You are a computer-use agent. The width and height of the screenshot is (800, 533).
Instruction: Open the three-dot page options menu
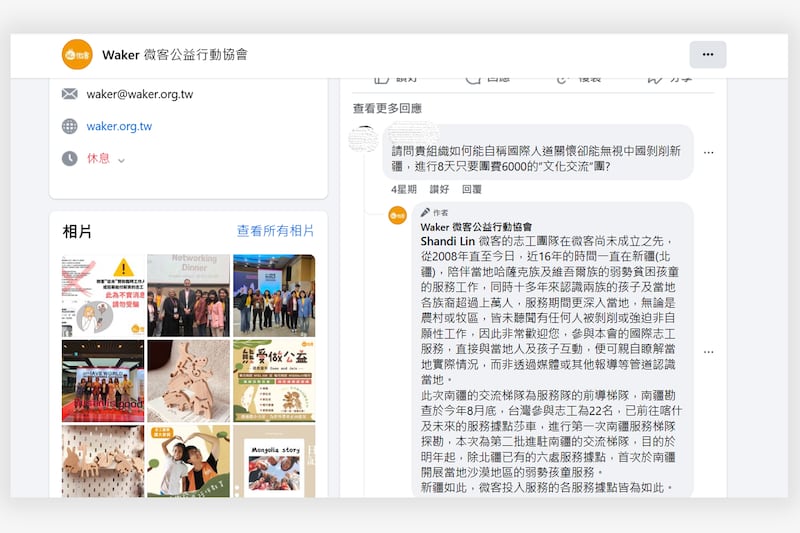coord(707,54)
